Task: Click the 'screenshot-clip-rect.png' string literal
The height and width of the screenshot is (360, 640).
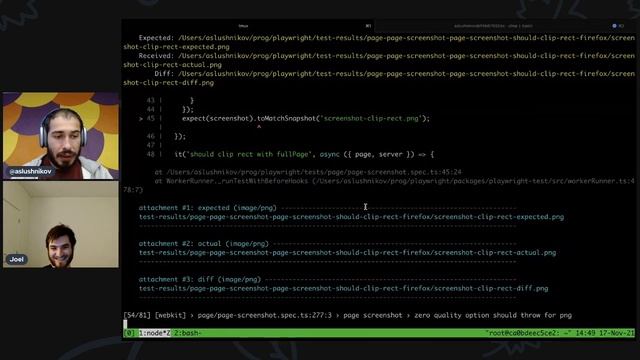Action: coord(371,118)
